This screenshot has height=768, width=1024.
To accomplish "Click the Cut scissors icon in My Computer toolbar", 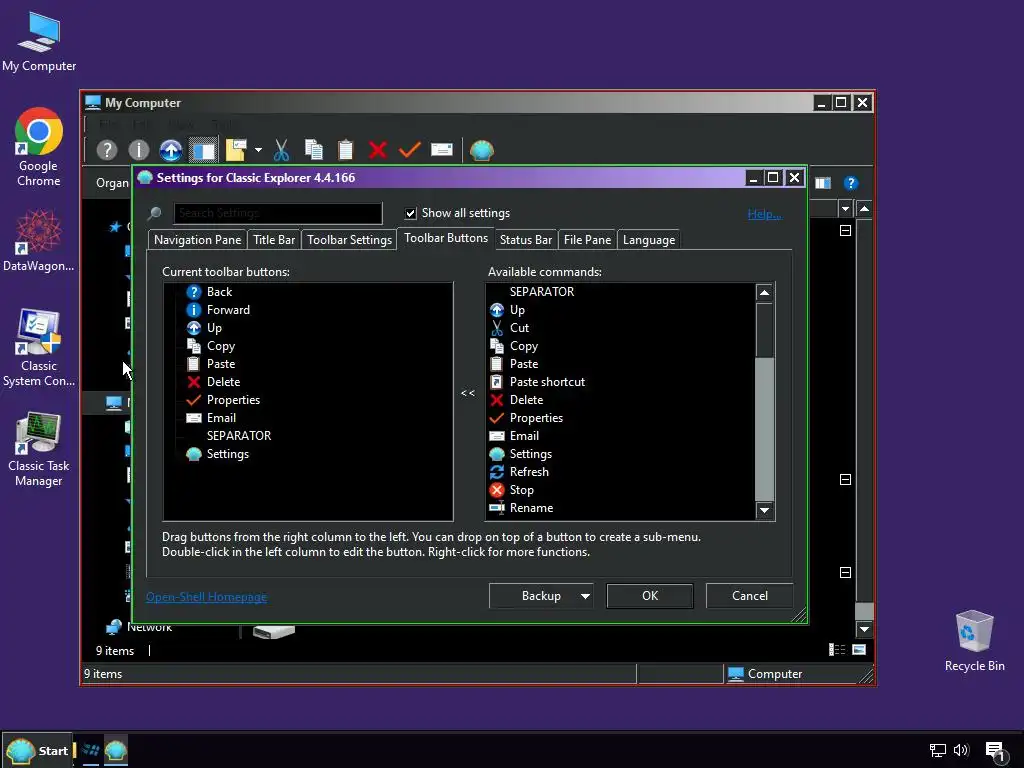I will pos(281,150).
